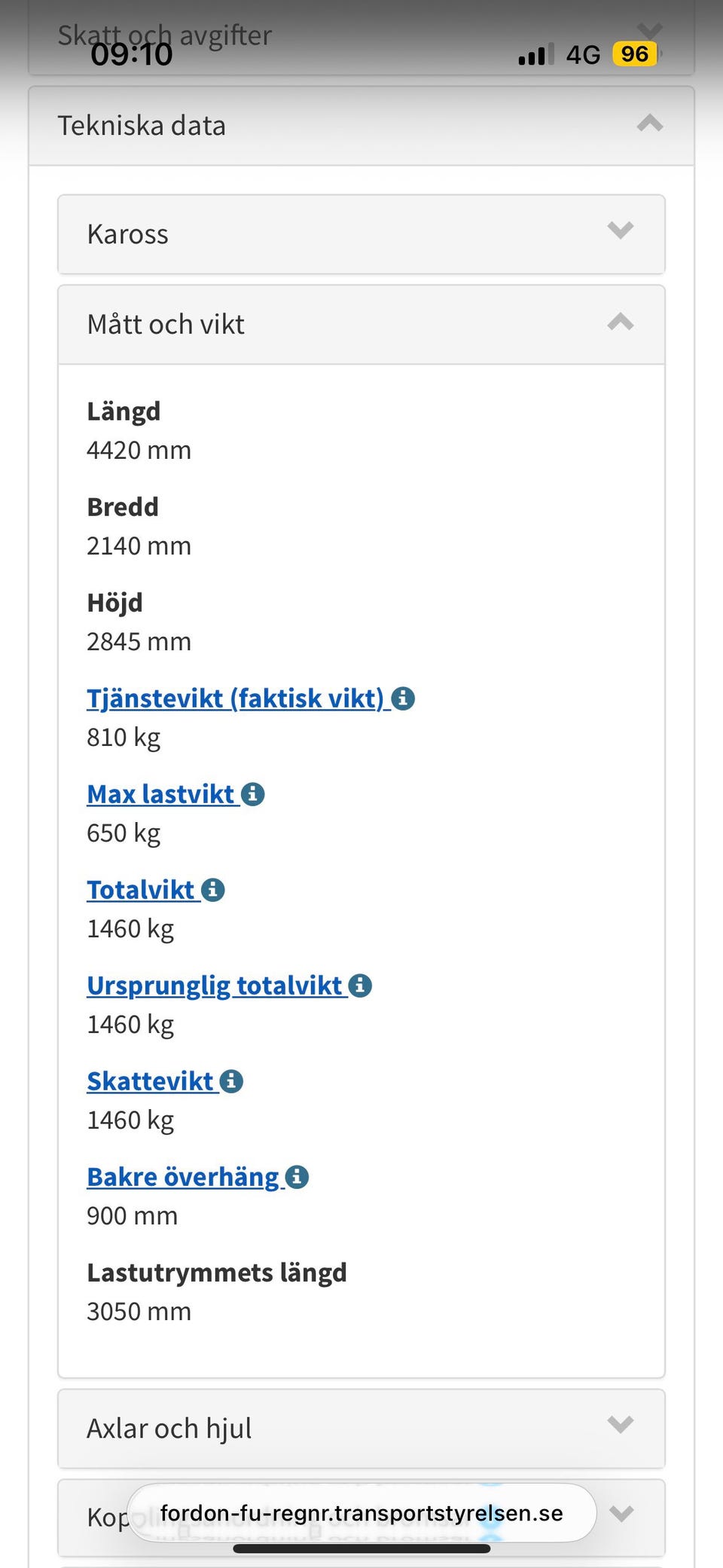723x1568 pixels.
Task: Collapse the Tekniska data section
Action: point(649,124)
